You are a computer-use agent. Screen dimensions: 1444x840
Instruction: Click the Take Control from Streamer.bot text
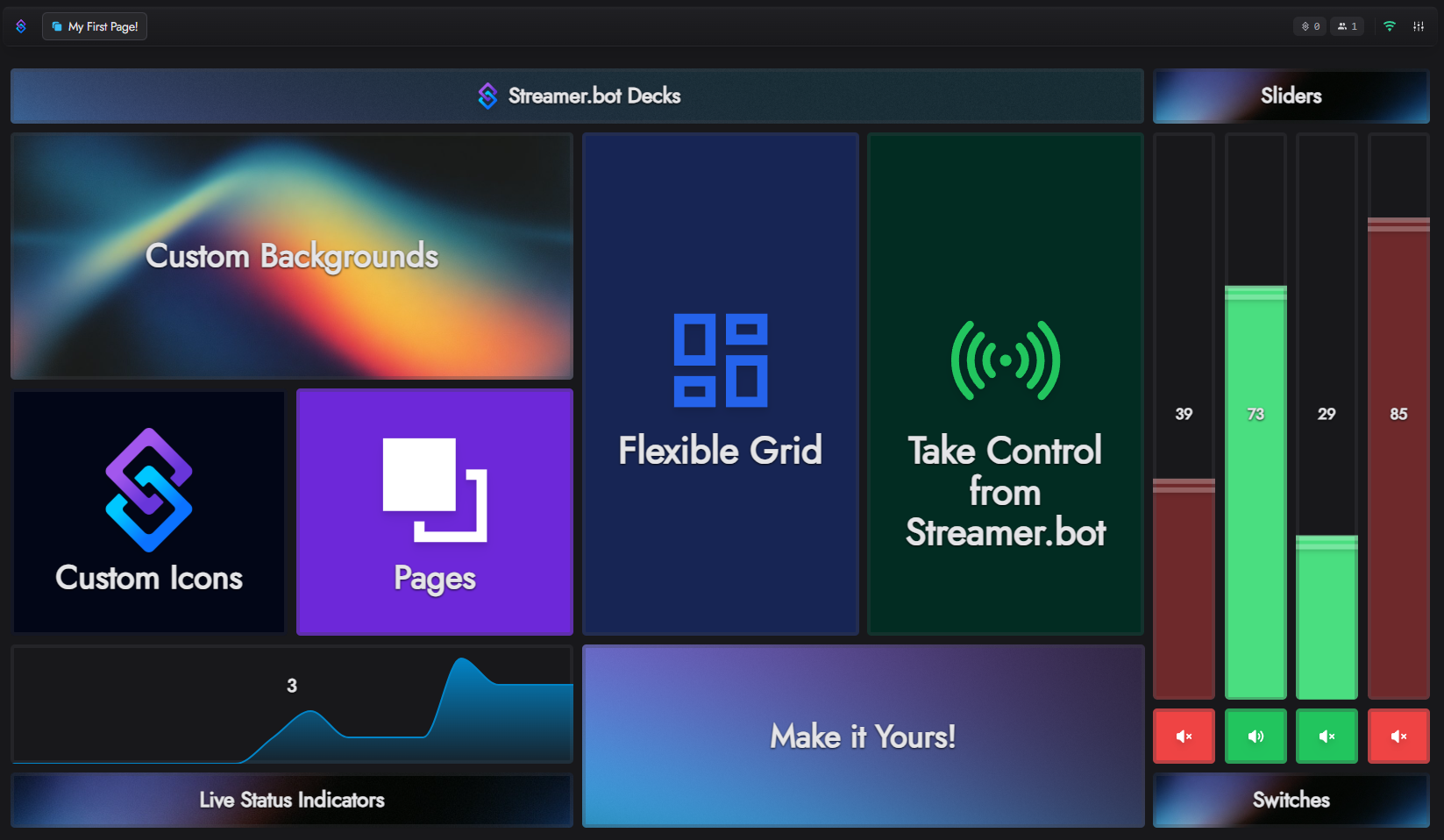pyautogui.click(x=1006, y=492)
